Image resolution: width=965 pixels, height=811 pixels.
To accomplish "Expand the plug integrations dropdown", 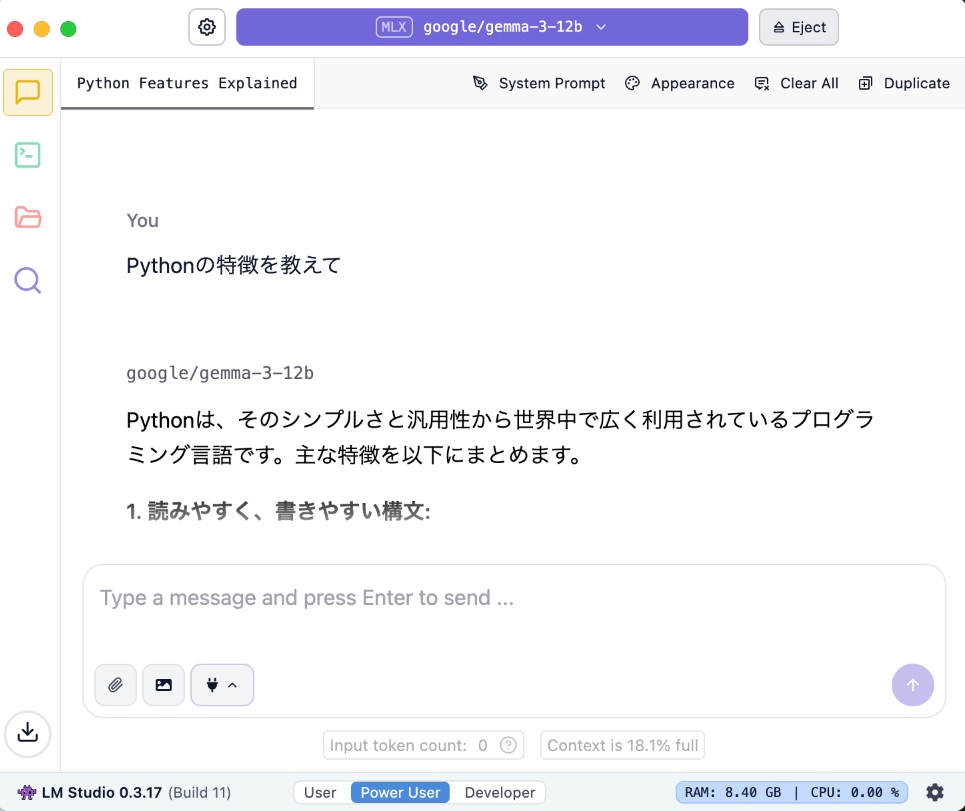I will coord(222,685).
